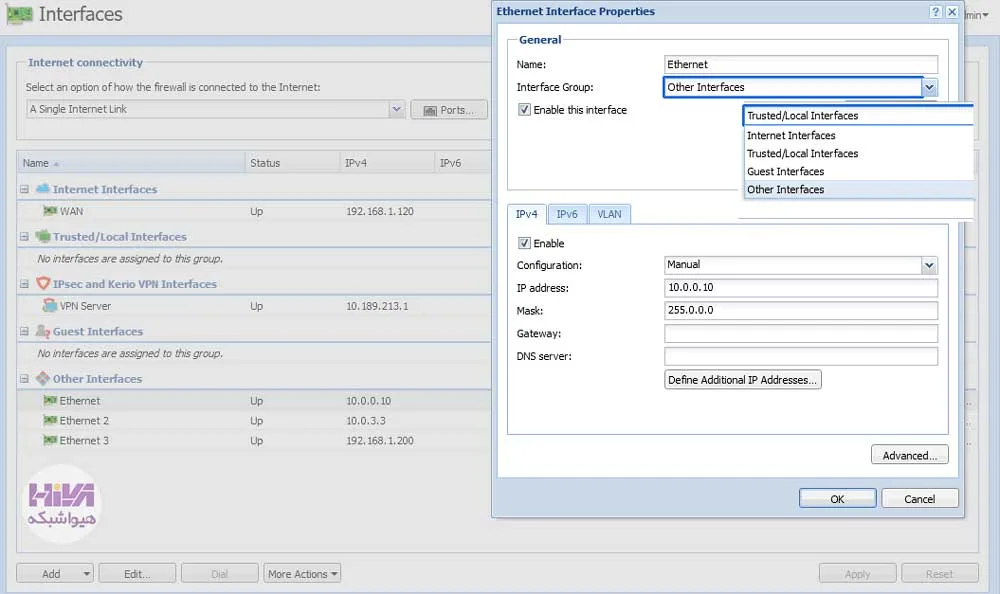
Task: Click the Trusted/Local Interfaces group heading
Action: 120,237
